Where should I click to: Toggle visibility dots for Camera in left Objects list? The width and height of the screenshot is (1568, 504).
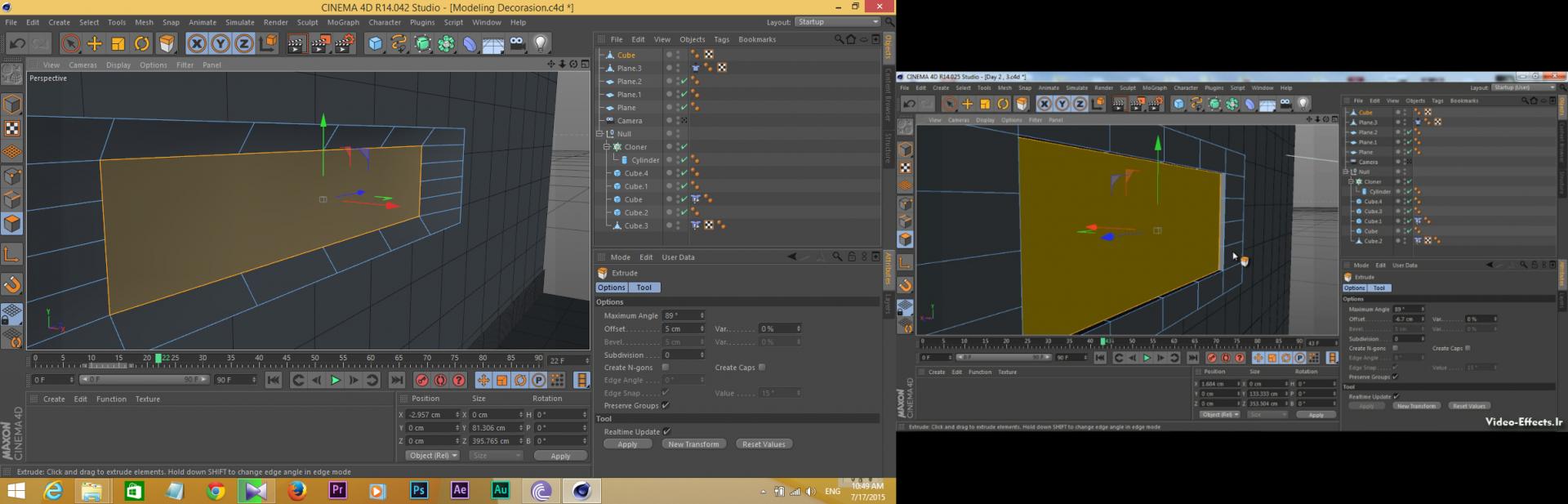click(678, 120)
